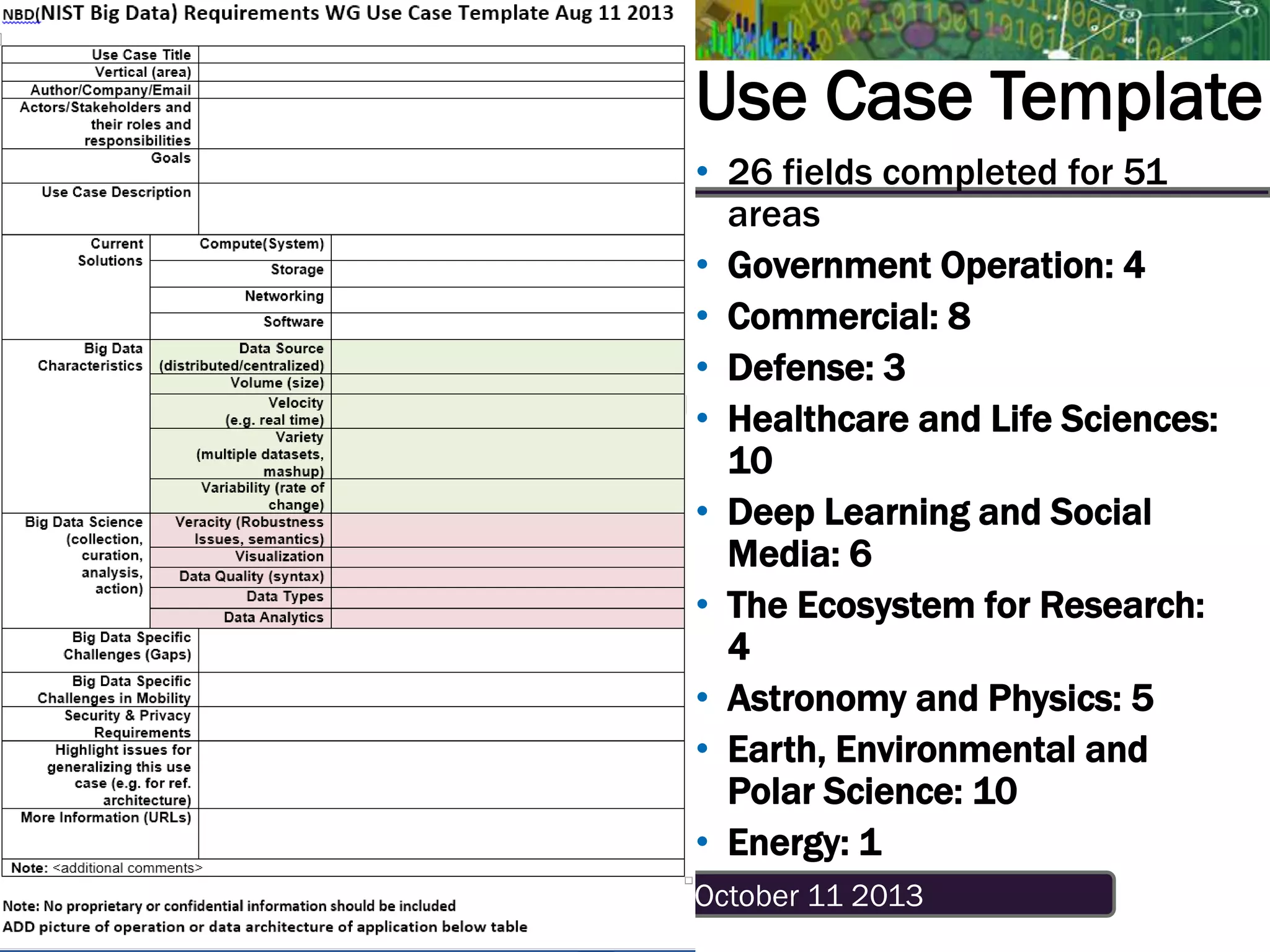Screen dimensions: 1270x952
Task: Click the pink Visualization value cell
Action: click(507, 557)
